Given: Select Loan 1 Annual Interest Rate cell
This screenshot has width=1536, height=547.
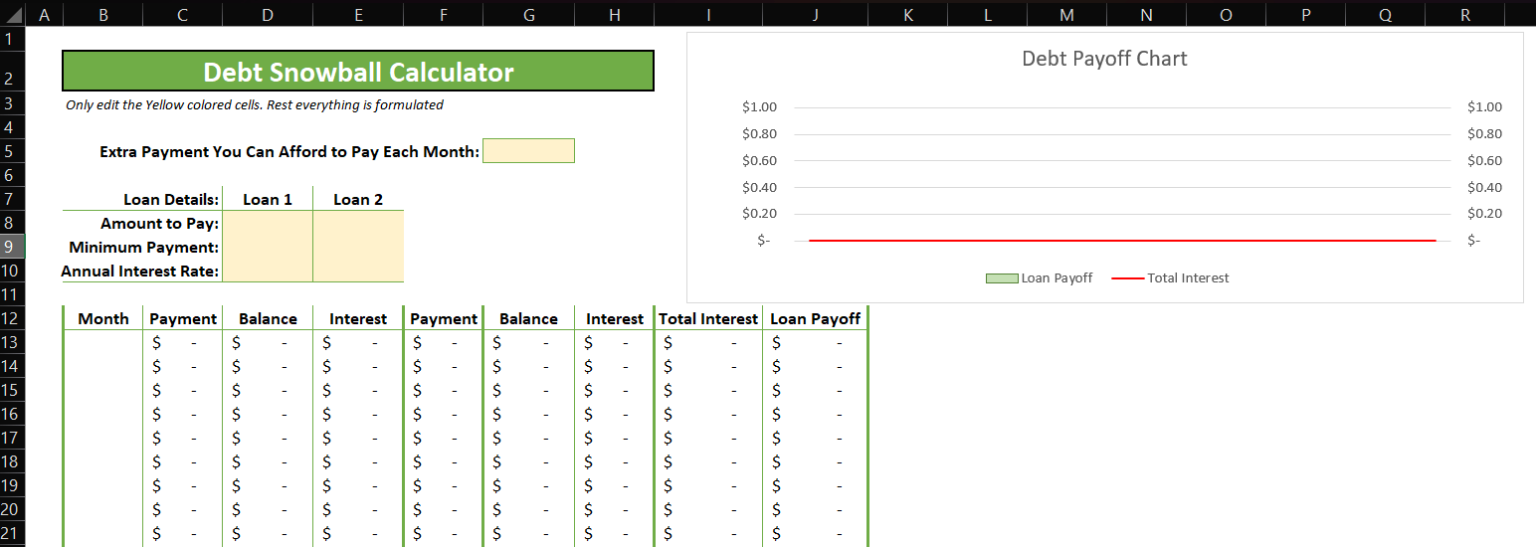Looking at the screenshot, I should [267, 270].
